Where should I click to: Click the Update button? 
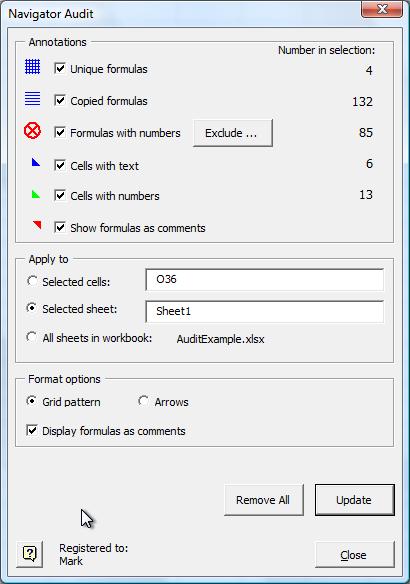(355, 500)
